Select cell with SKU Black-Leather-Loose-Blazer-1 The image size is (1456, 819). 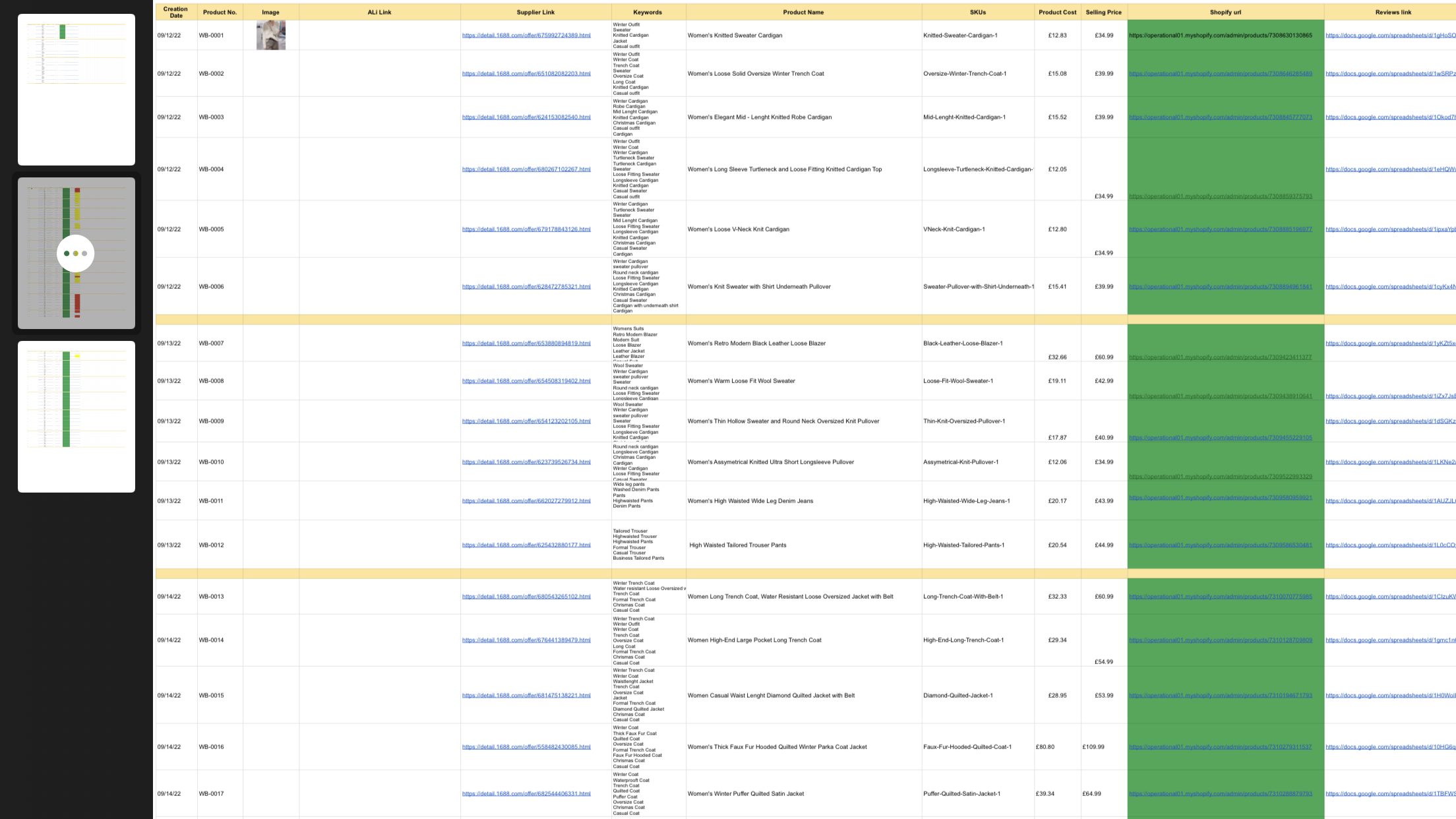(x=978, y=343)
